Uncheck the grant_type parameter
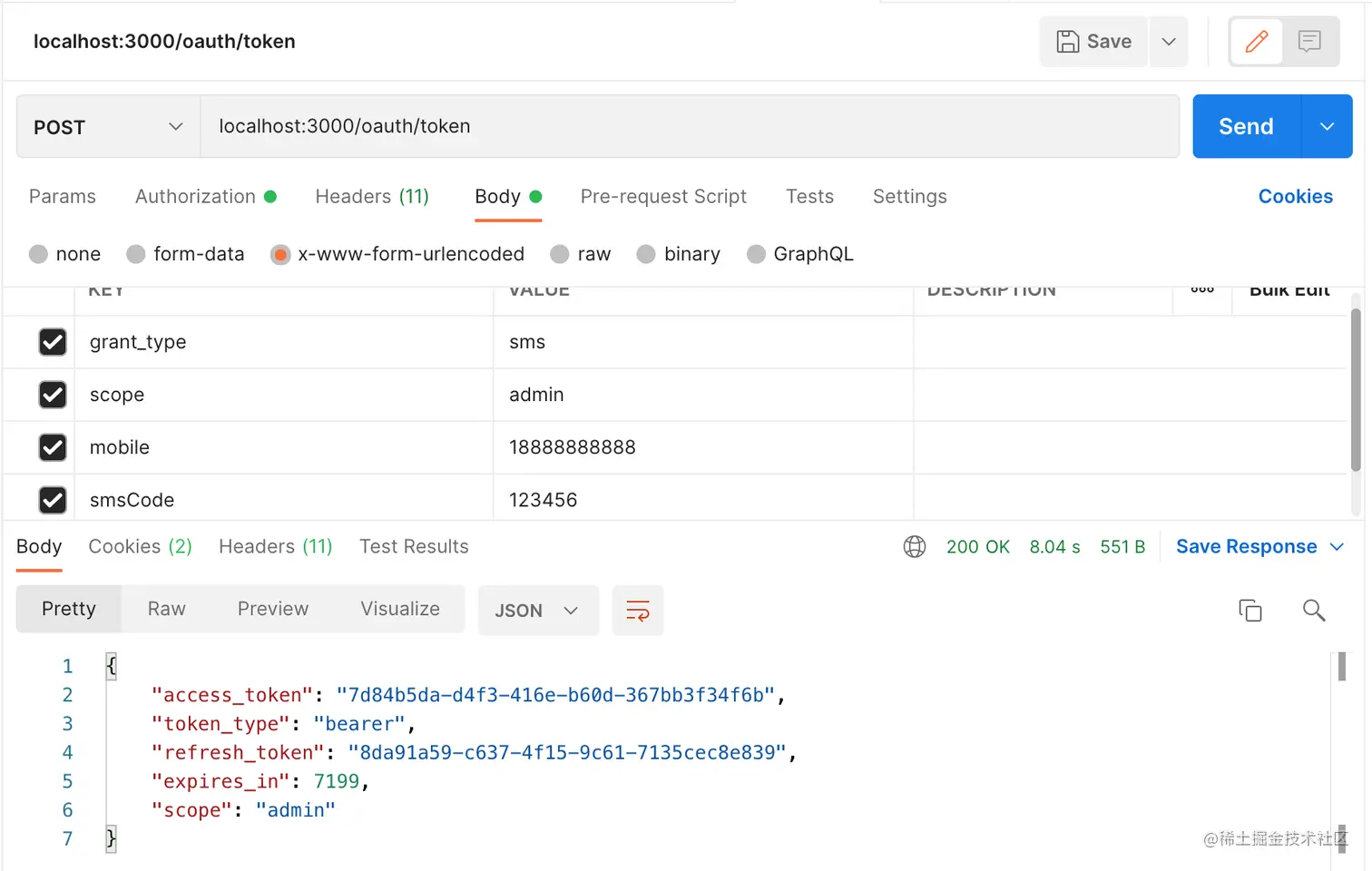This screenshot has height=871, width=1372. click(53, 342)
